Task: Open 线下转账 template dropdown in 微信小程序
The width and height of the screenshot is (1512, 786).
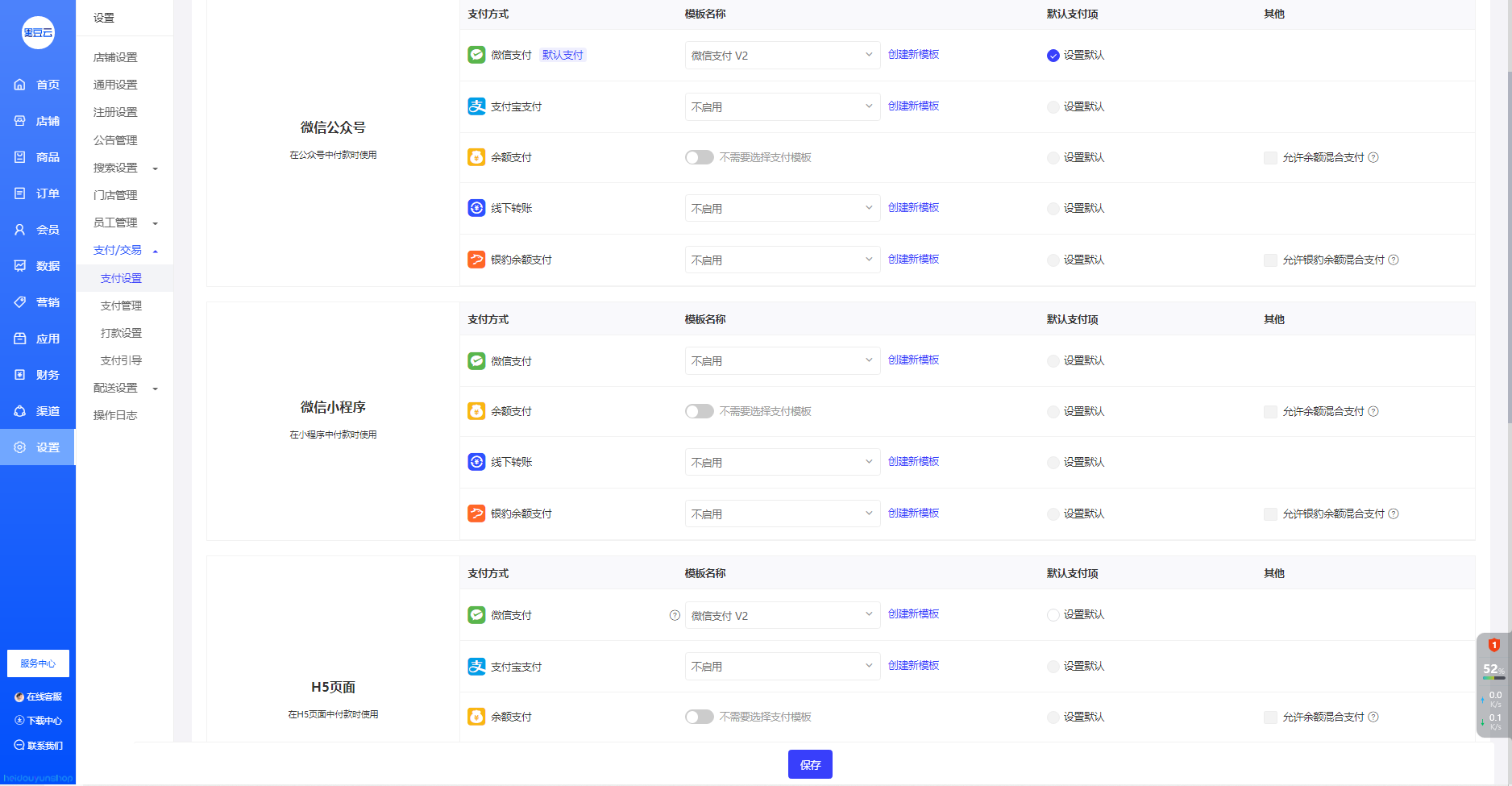Action: 782,462
